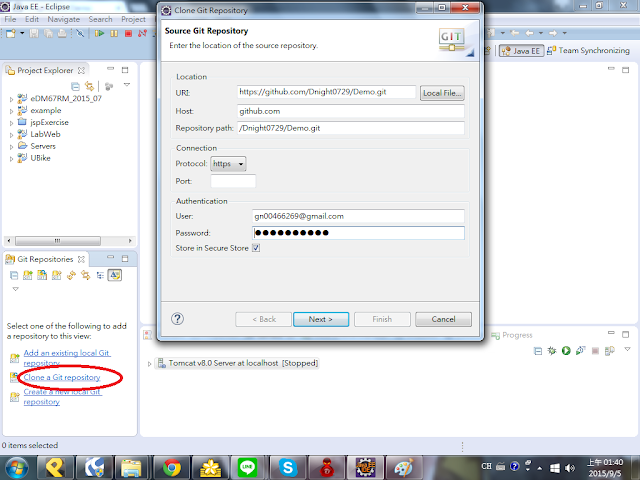
Task: Collapse All in Git Repositories toolbar
Action: 14,276
